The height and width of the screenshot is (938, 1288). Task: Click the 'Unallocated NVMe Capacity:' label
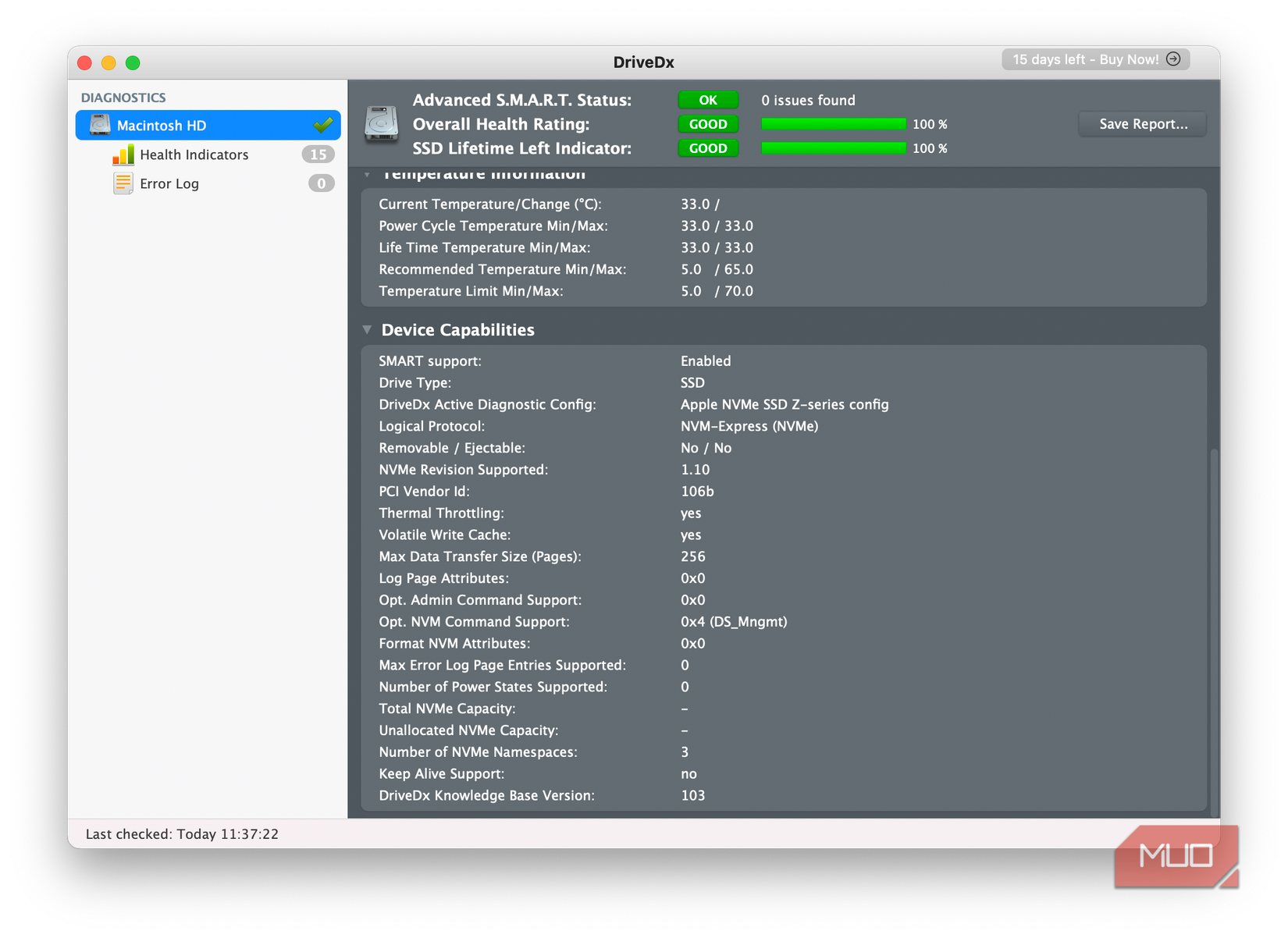click(x=468, y=730)
